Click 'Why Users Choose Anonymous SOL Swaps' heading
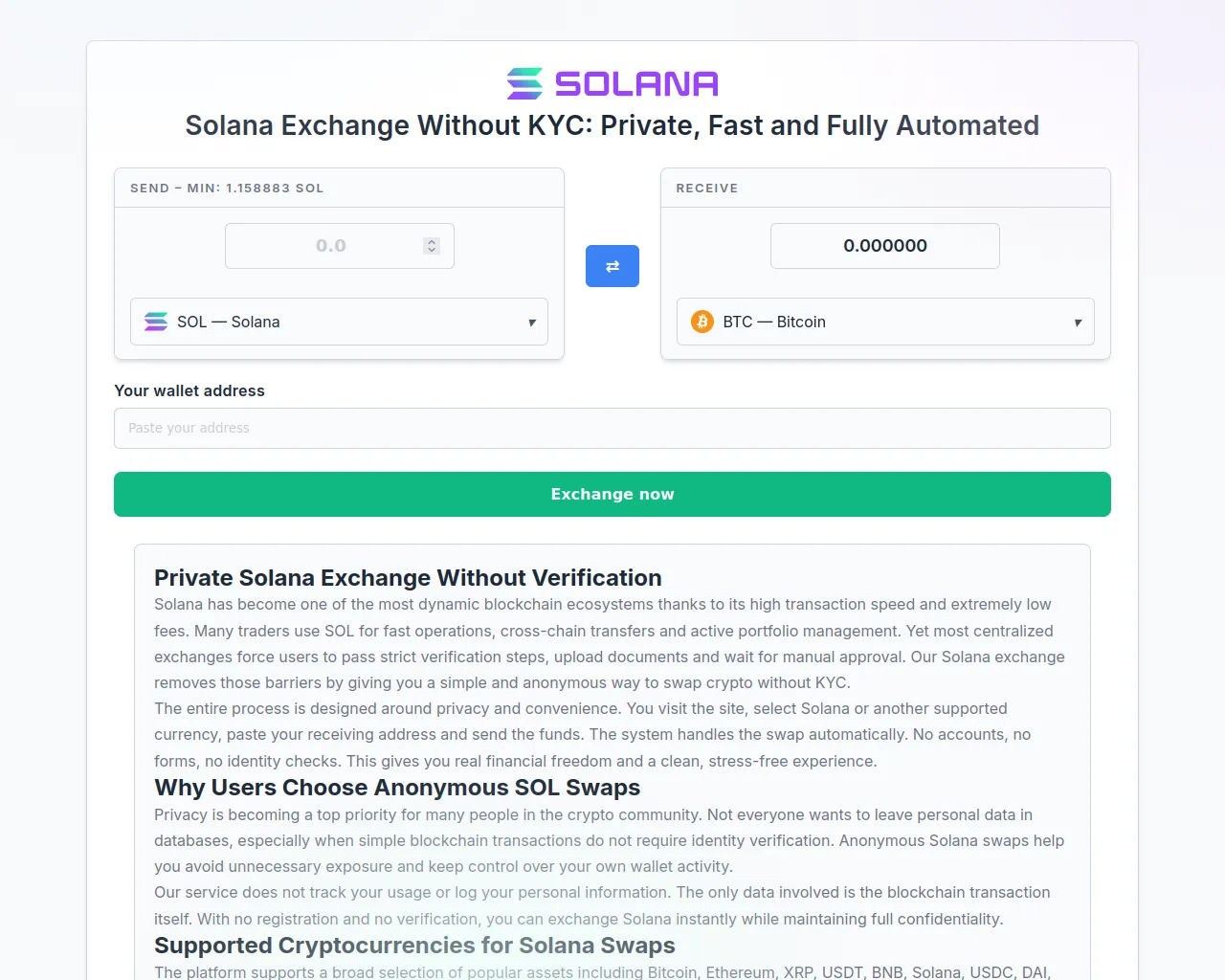Image resolution: width=1225 pixels, height=980 pixels. click(397, 788)
